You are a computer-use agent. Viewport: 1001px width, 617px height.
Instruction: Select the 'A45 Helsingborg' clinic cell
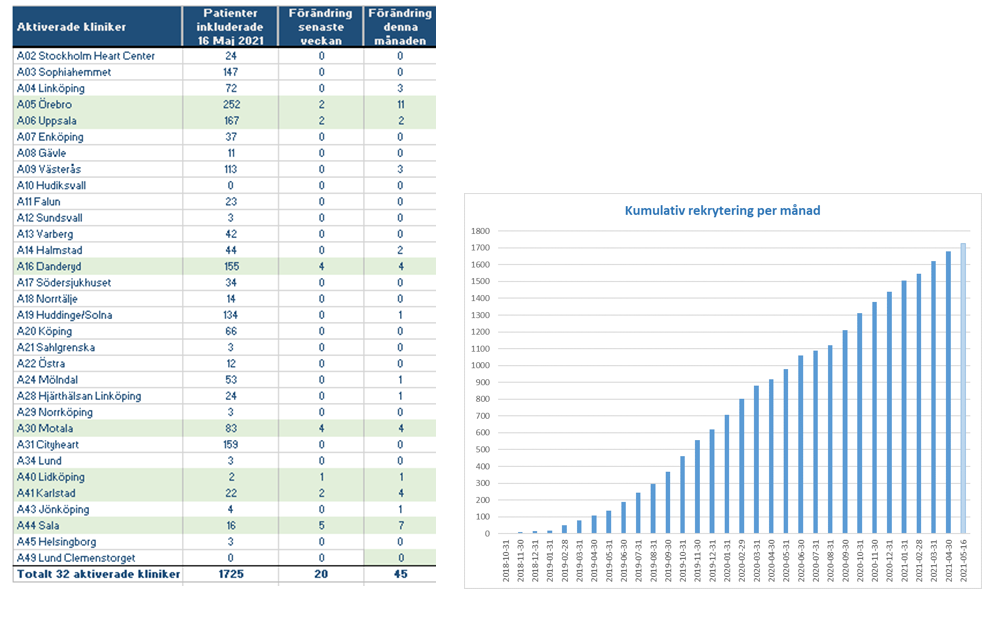pos(98,542)
